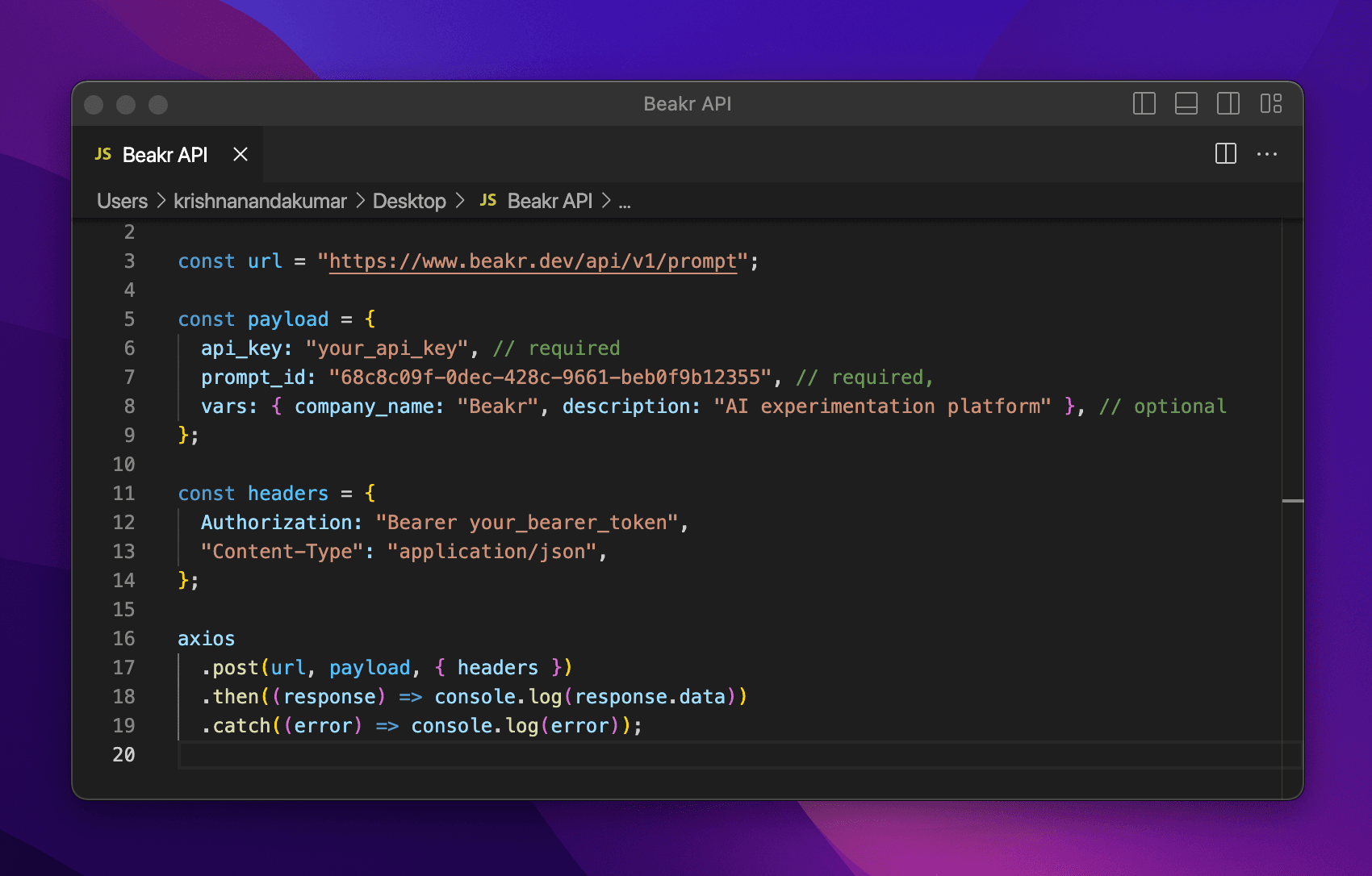Click line number 16 in the gutter
This screenshot has width=1372, height=876.
[x=123, y=639]
